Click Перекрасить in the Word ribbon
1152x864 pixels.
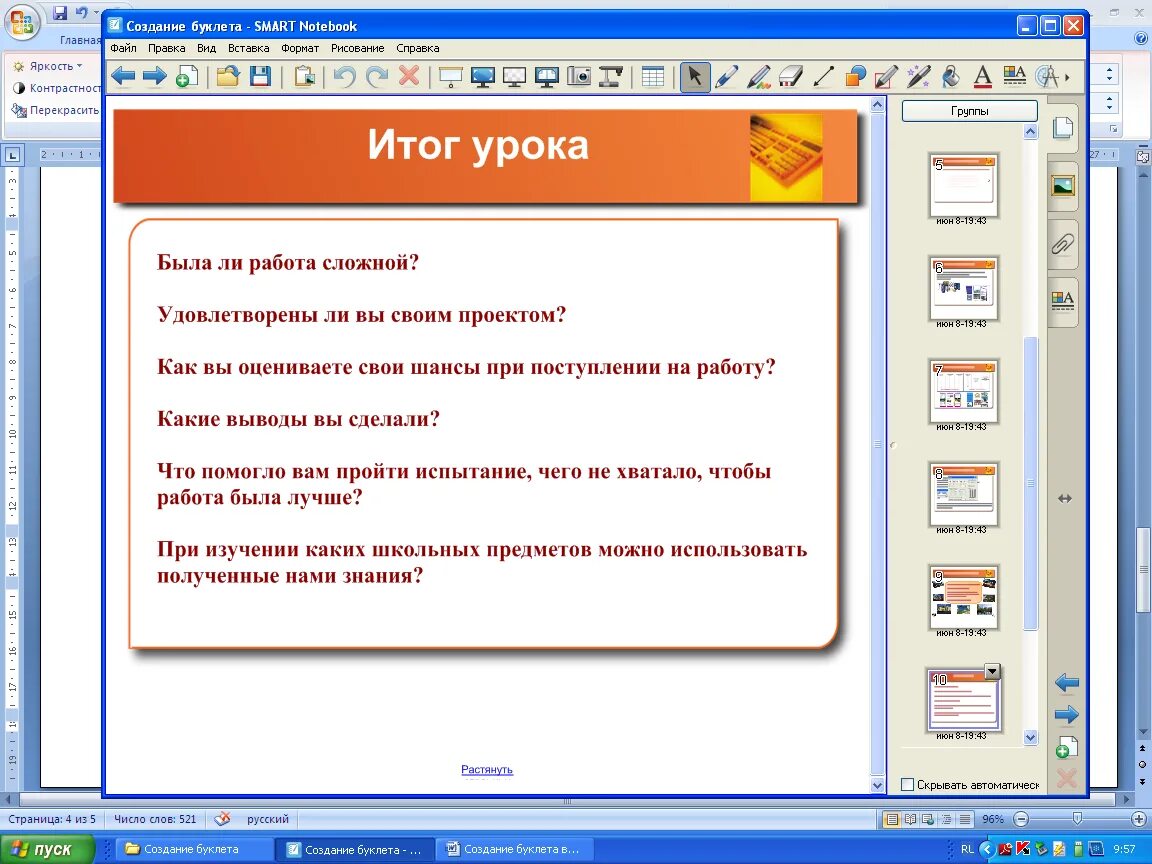tap(56, 110)
